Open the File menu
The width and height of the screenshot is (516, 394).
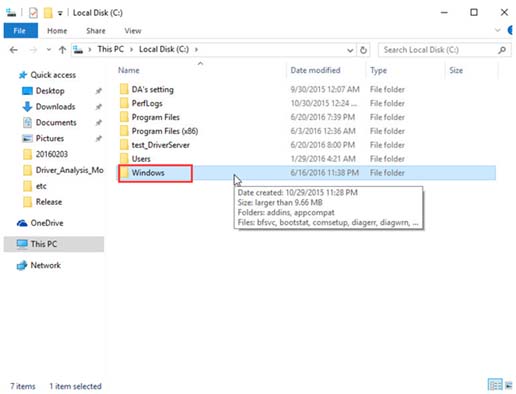click(x=20, y=31)
